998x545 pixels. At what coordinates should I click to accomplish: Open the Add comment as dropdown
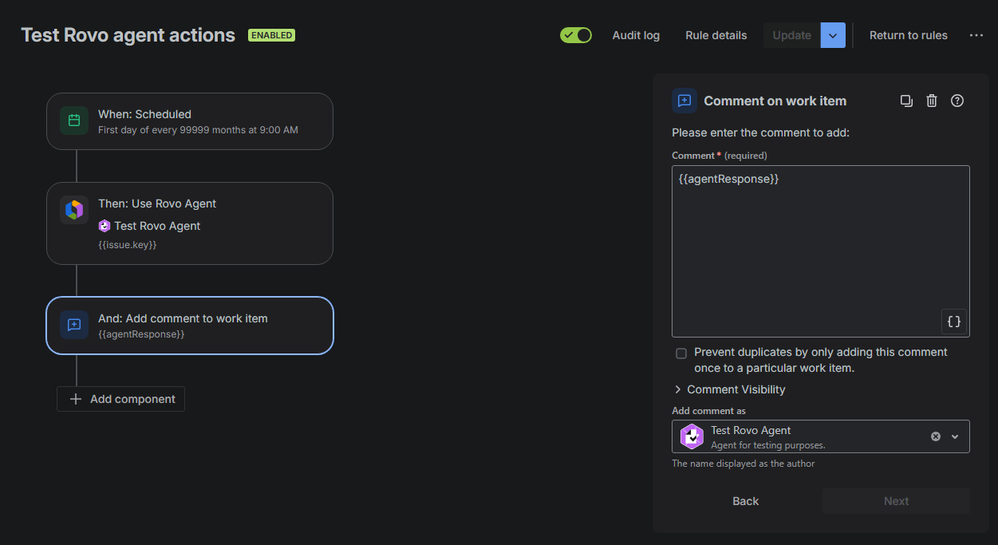pos(955,436)
